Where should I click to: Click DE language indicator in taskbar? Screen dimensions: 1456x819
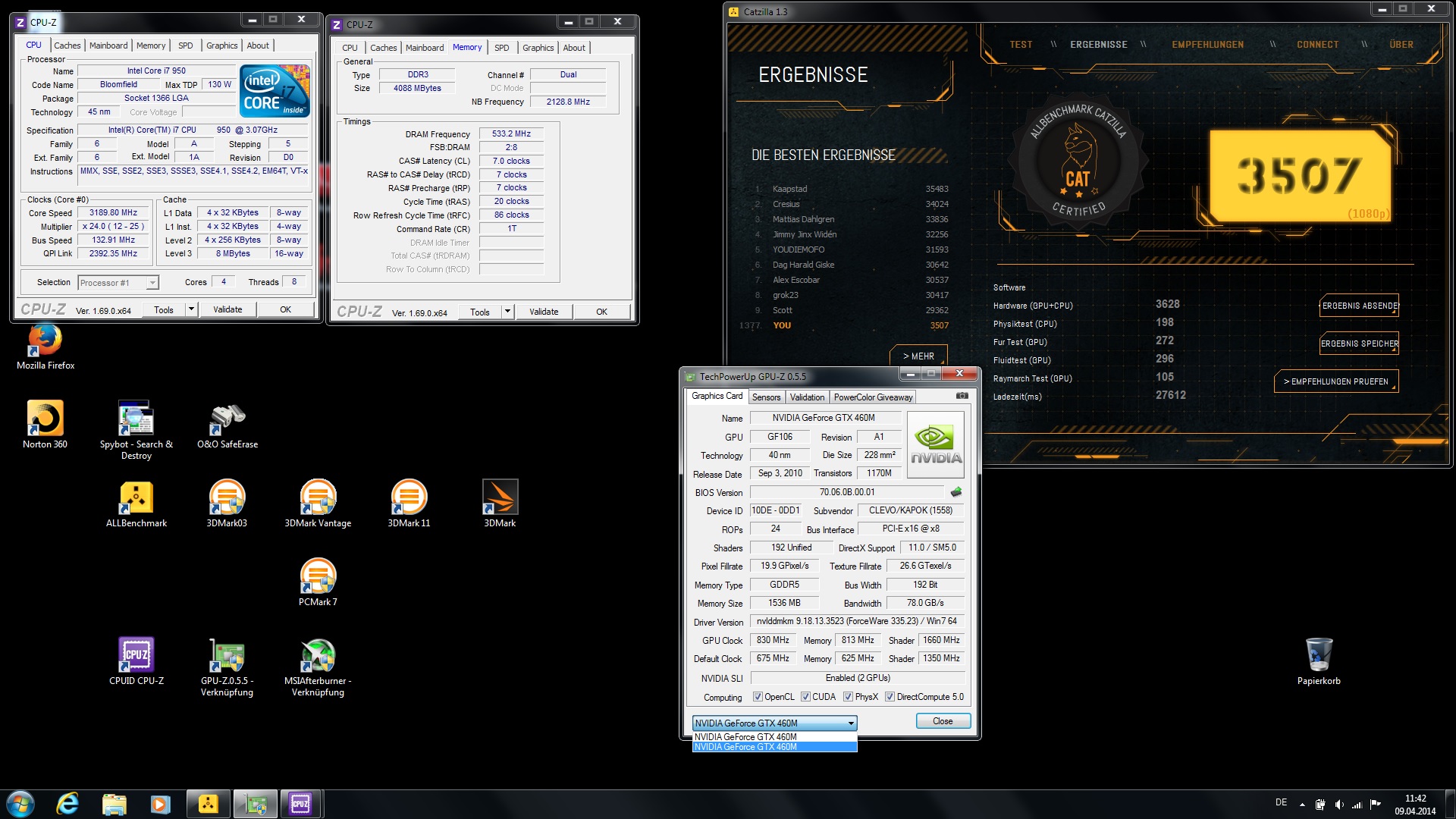1281,802
